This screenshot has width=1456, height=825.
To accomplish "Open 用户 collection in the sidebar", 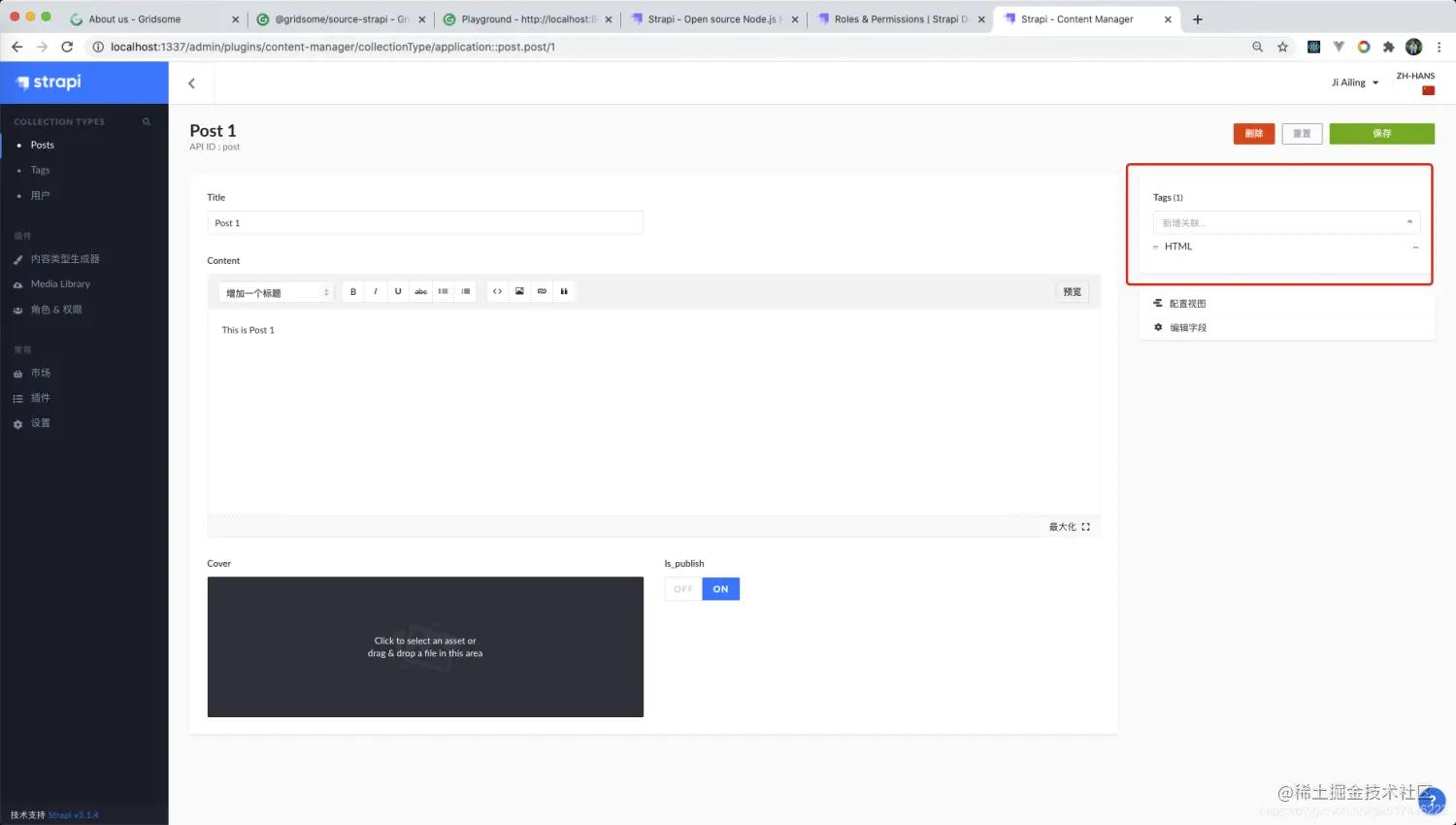I will click(x=40, y=195).
